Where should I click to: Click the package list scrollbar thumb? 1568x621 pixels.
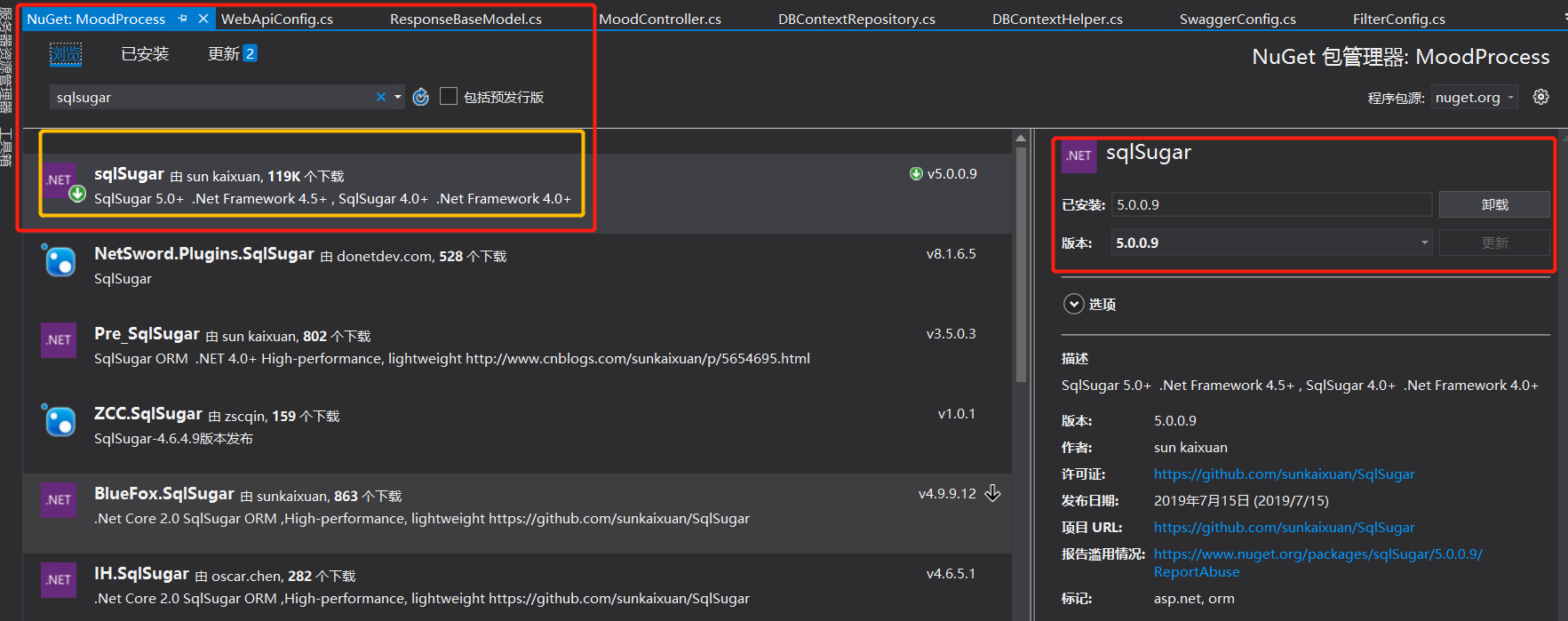coord(1021,264)
